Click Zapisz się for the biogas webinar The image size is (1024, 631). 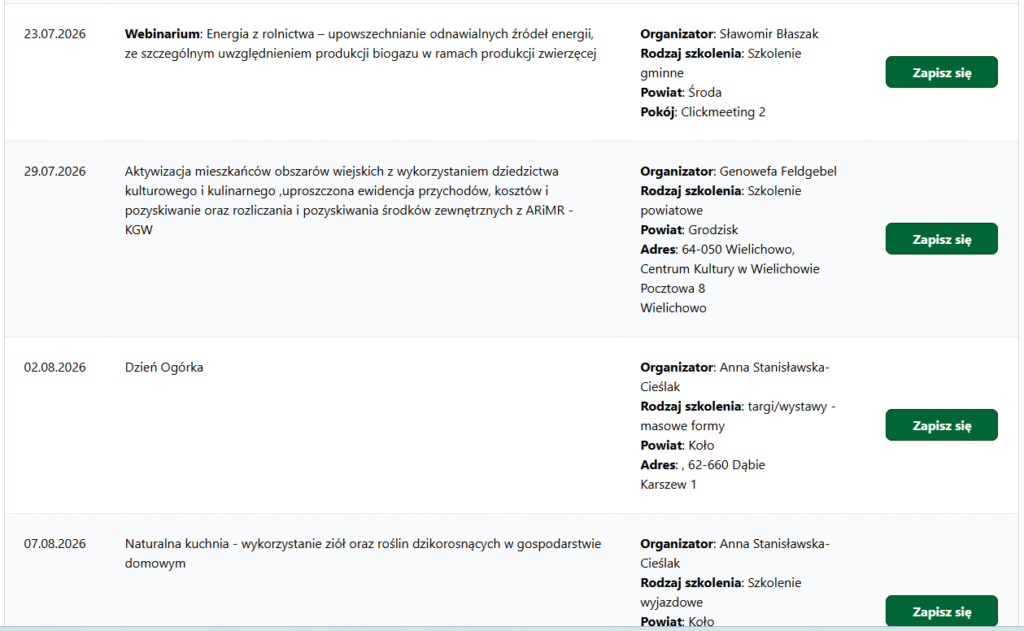(x=941, y=73)
